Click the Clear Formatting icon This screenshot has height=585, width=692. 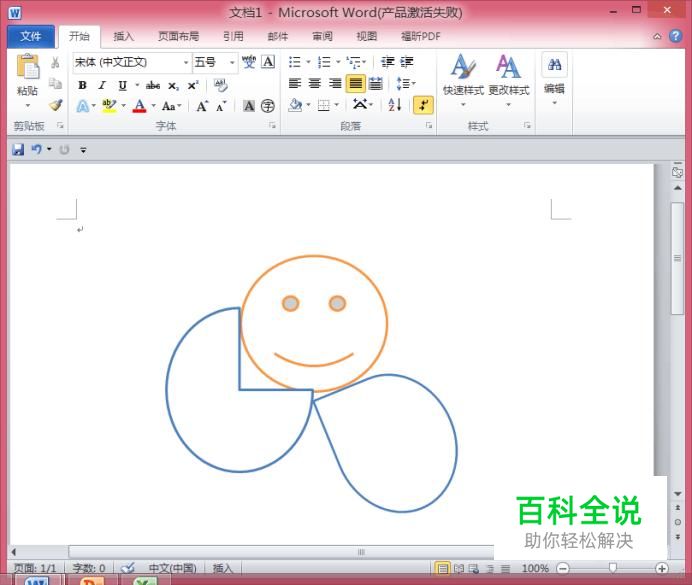220,85
